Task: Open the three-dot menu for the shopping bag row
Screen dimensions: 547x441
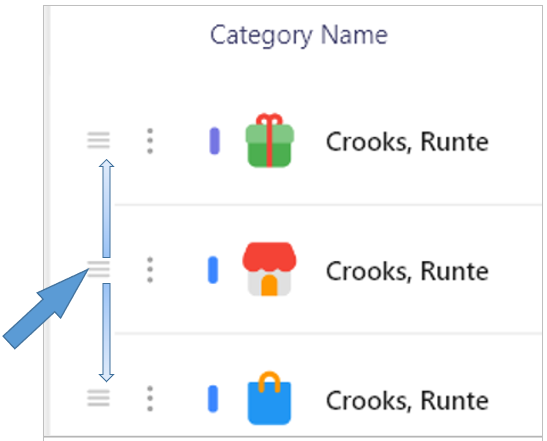Action: coord(150,399)
